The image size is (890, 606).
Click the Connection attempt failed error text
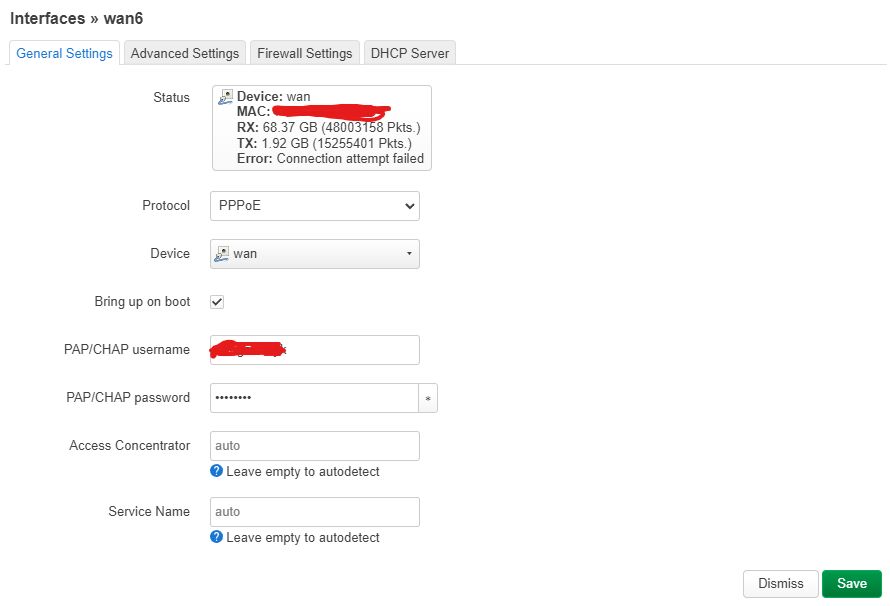click(350, 158)
